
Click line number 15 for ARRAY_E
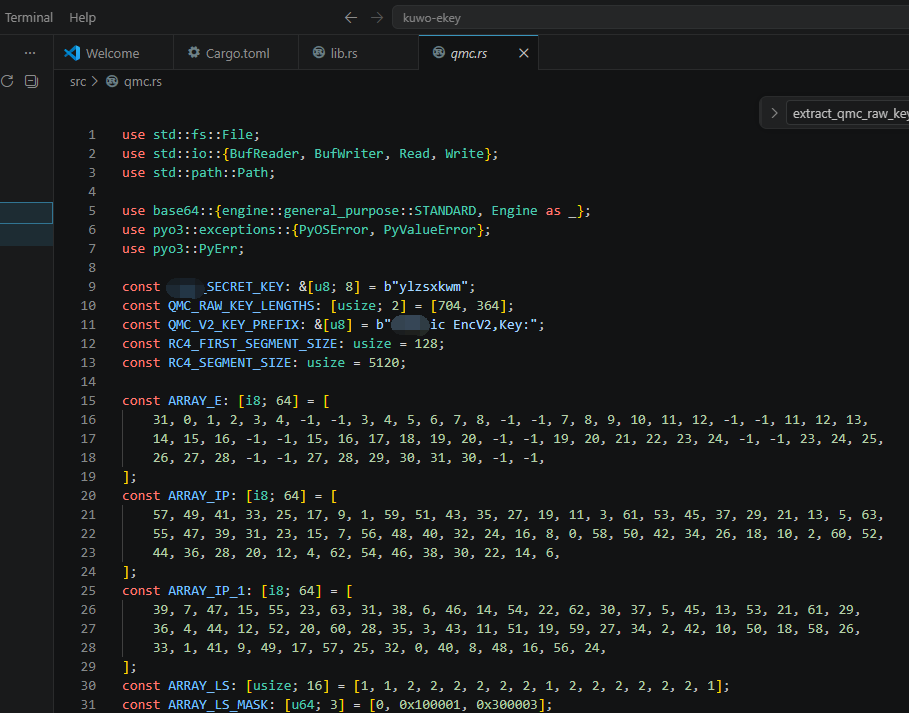pos(88,401)
